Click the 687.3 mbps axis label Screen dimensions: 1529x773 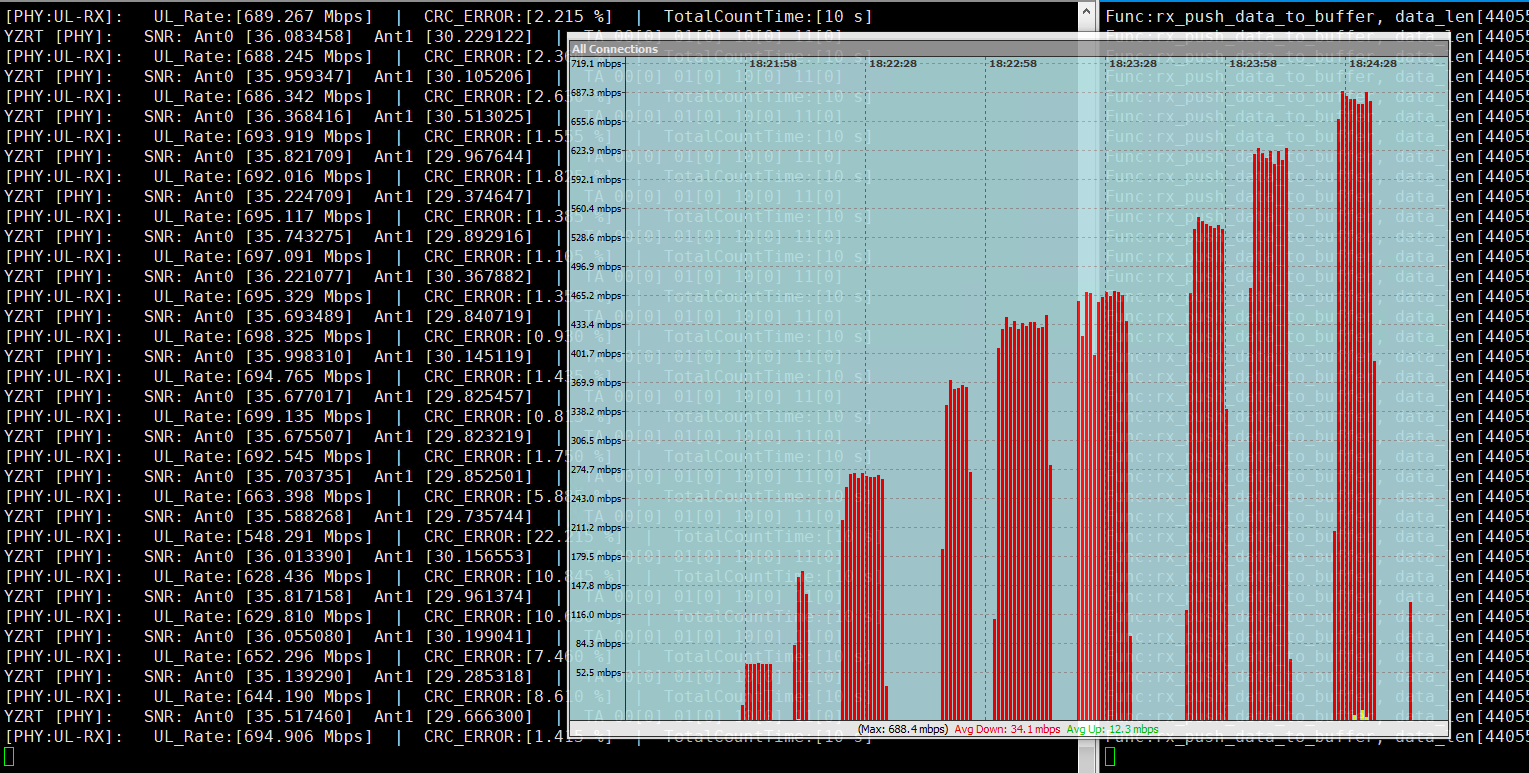click(596, 92)
